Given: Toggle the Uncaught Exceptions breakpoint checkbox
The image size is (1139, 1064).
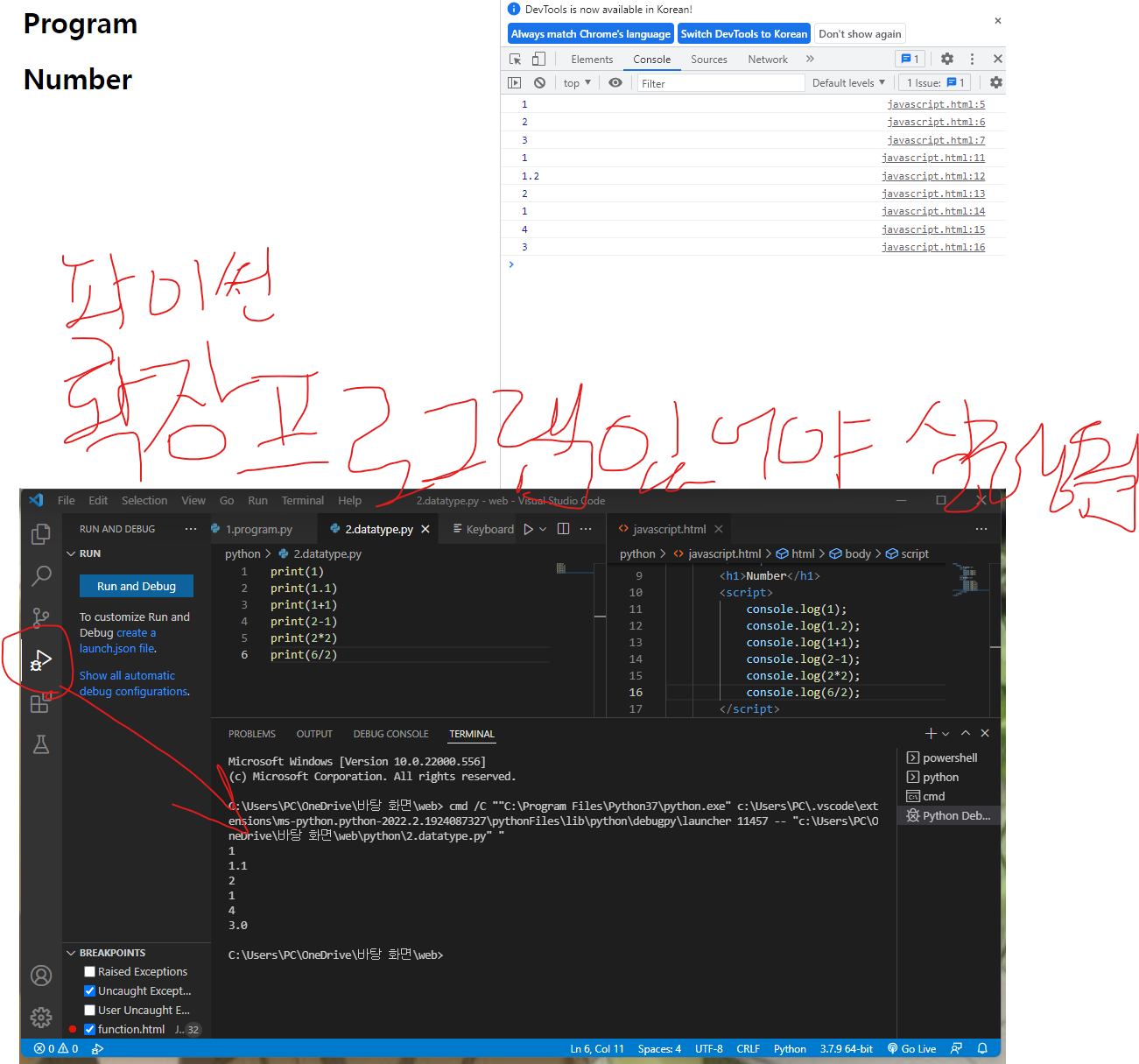Looking at the screenshot, I should point(89,990).
